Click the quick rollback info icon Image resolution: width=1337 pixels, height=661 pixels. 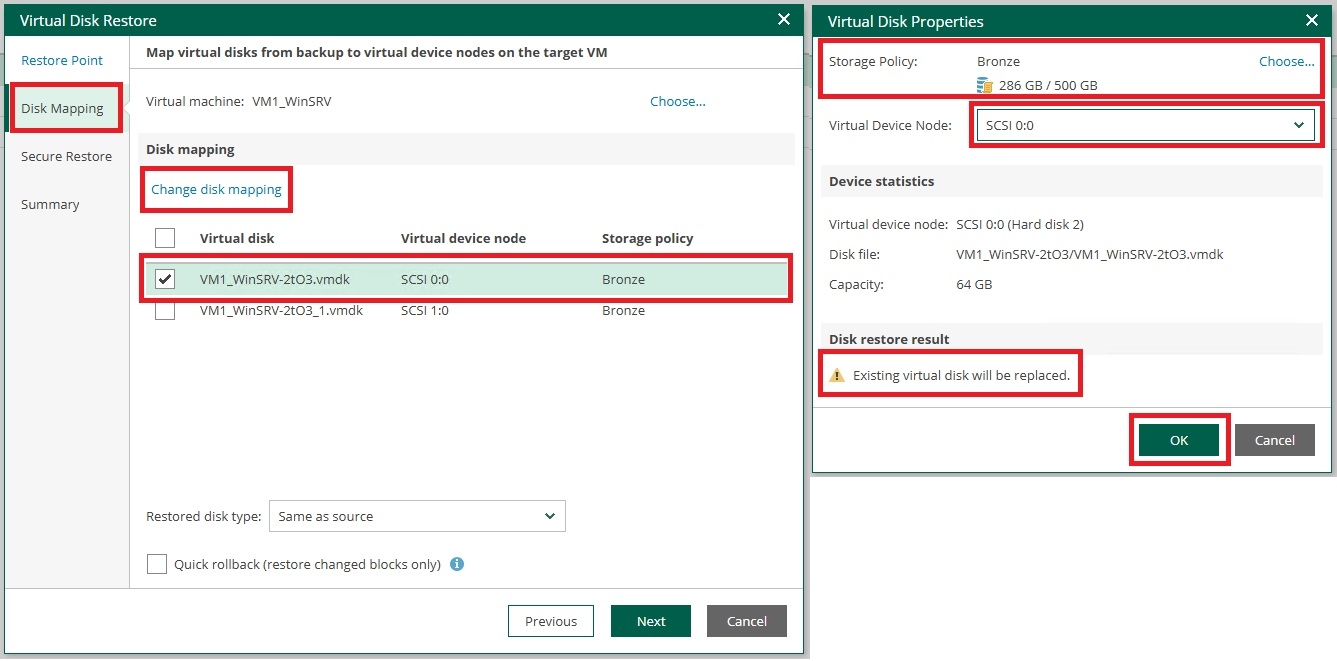[x=457, y=564]
